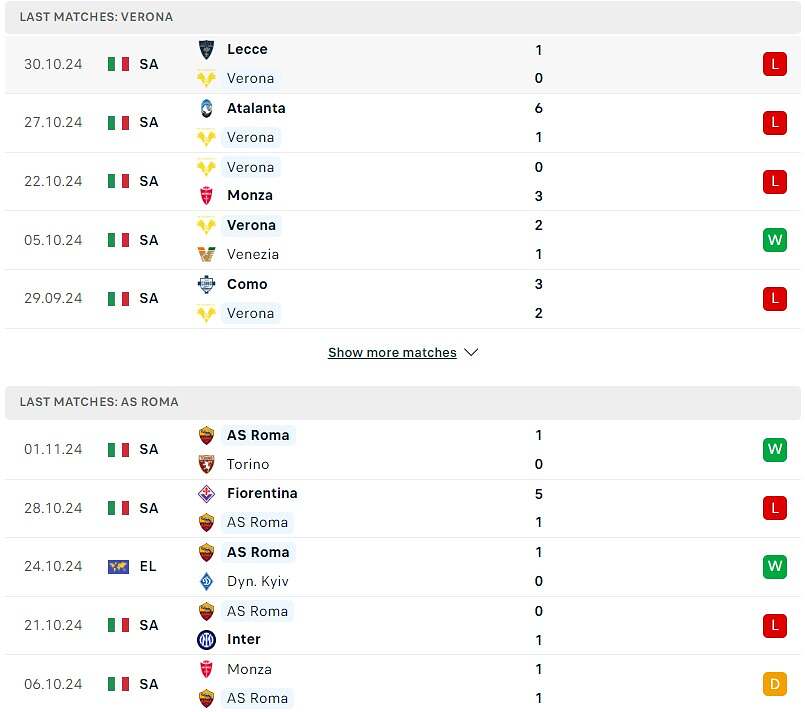Click the W badge for Verona vs Venezia

point(775,240)
